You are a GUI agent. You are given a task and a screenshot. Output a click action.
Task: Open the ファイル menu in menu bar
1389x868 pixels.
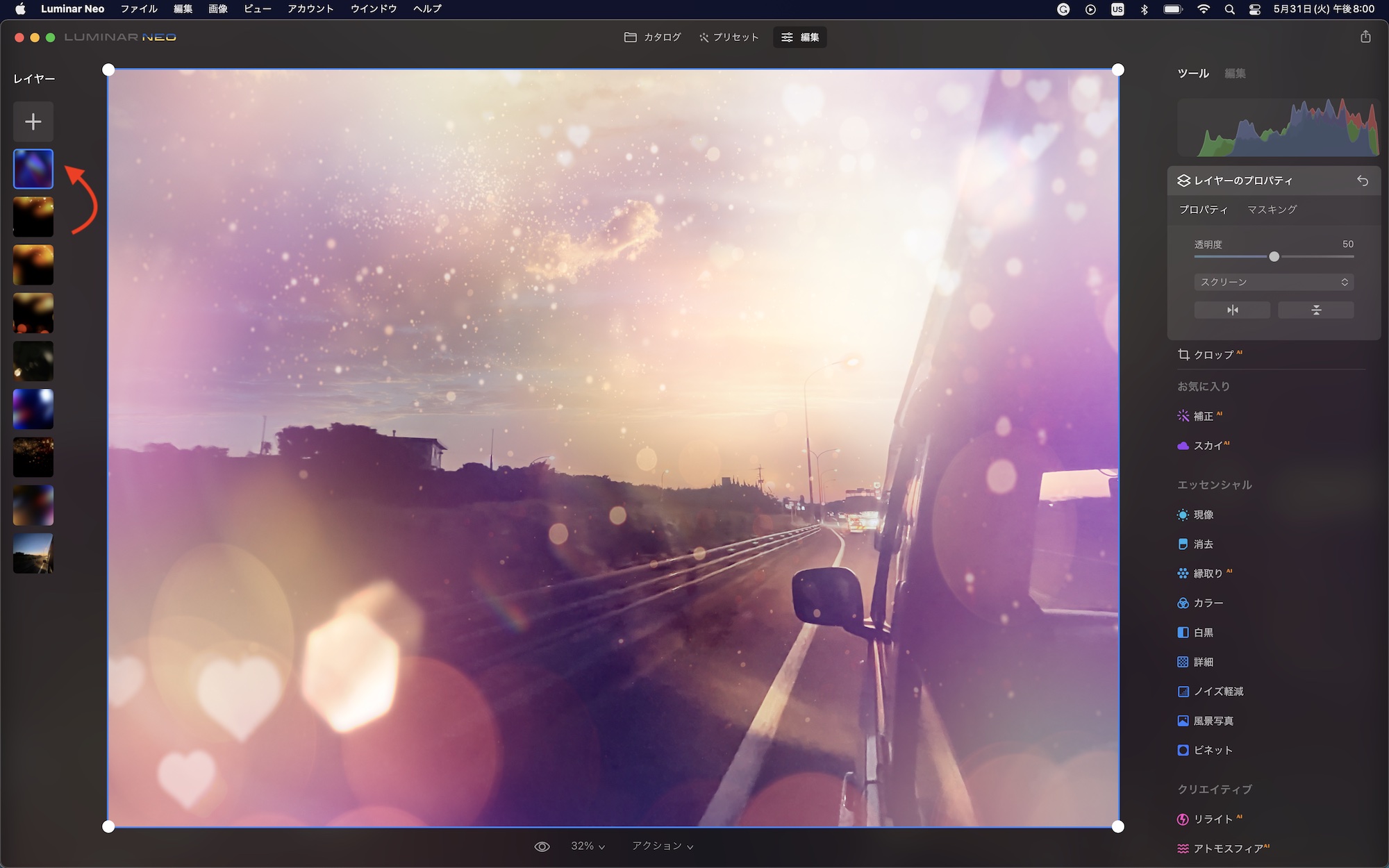[x=139, y=9]
